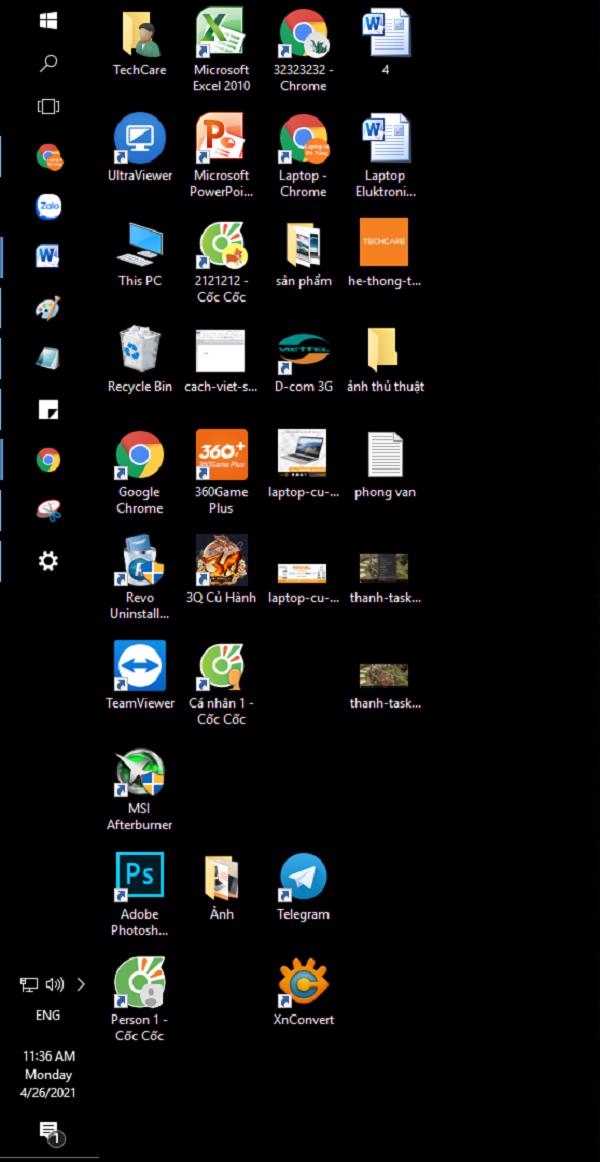Screen dimensions: 600x1162
Task: Select the 2121212 - Cốc Cốc shortcut
Action: (221, 262)
